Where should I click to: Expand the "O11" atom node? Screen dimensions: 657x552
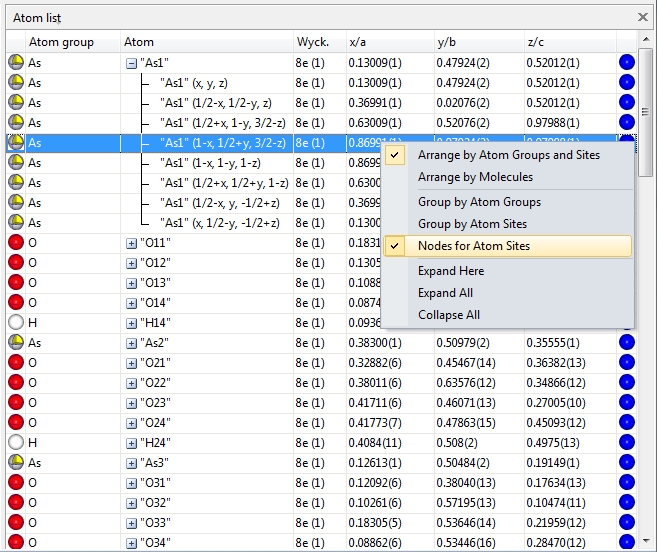click(131, 243)
